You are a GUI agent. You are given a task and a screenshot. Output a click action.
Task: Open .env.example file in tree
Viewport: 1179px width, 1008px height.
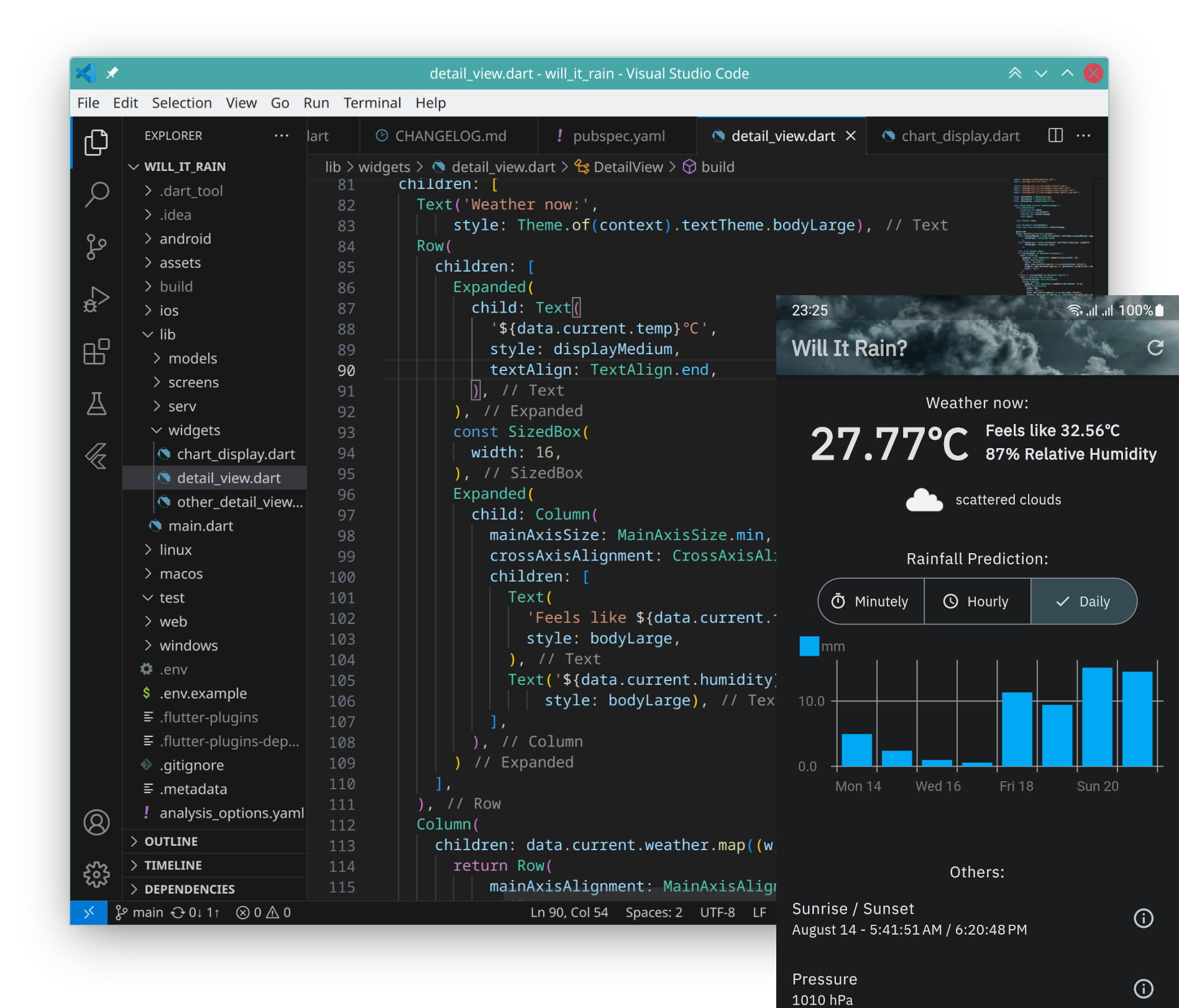[x=215, y=694]
